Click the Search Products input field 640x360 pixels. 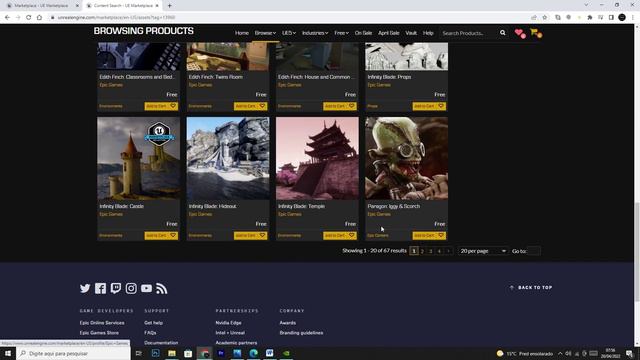469,33
